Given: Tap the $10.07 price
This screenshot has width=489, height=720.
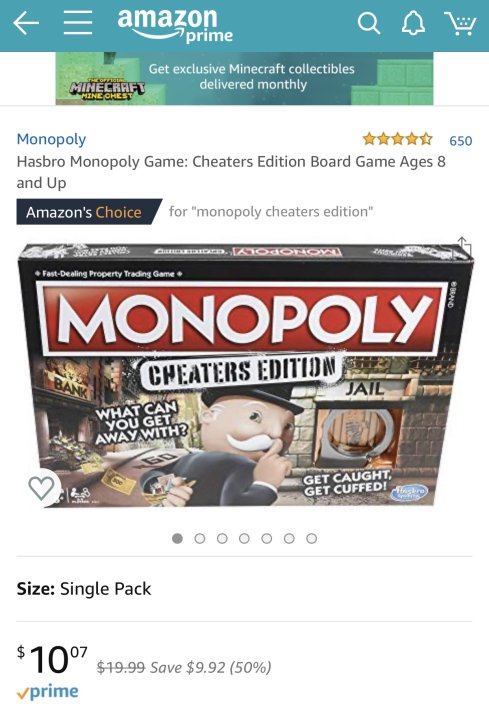Looking at the screenshot, I should pyautogui.click(x=52, y=659).
